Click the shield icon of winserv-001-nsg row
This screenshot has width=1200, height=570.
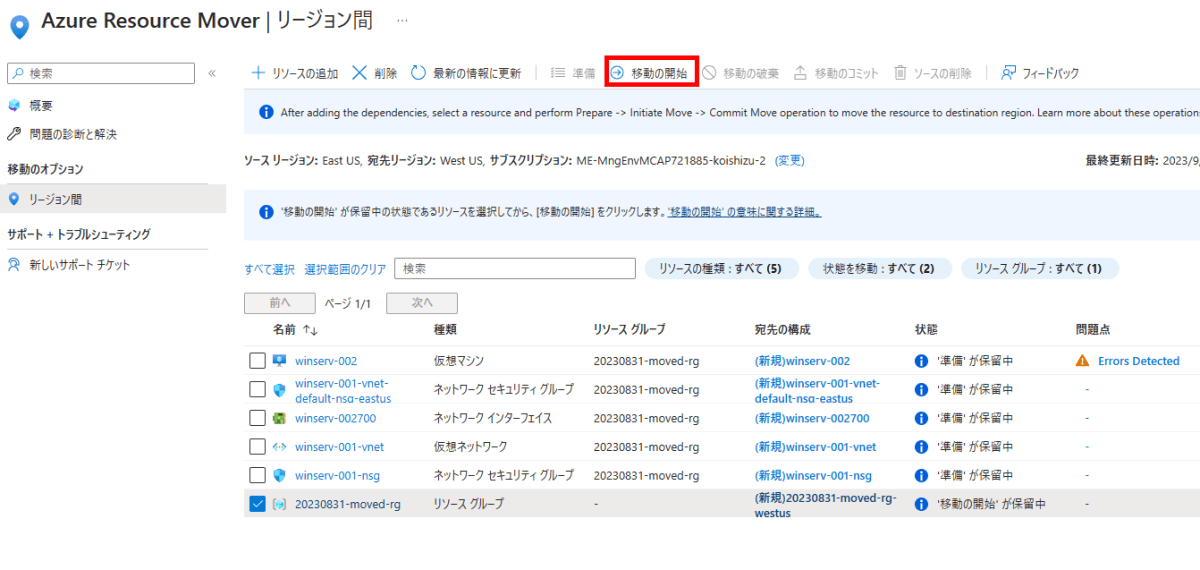tap(280, 475)
